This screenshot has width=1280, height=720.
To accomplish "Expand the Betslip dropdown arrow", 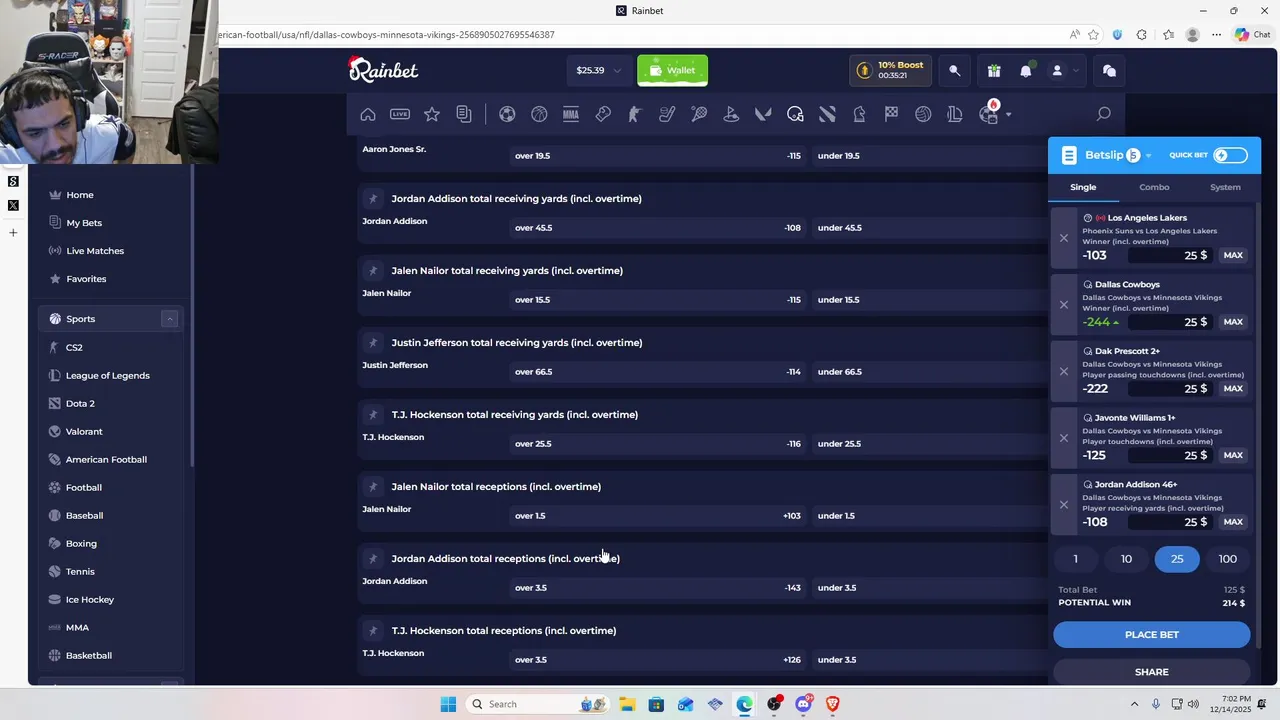I will tap(1148, 156).
